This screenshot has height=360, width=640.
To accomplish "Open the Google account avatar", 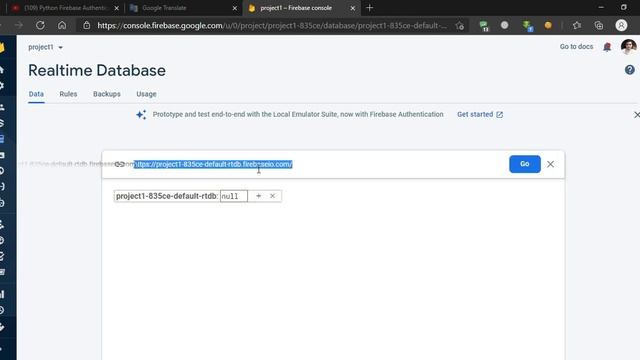I will pyautogui.click(x=629, y=47).
